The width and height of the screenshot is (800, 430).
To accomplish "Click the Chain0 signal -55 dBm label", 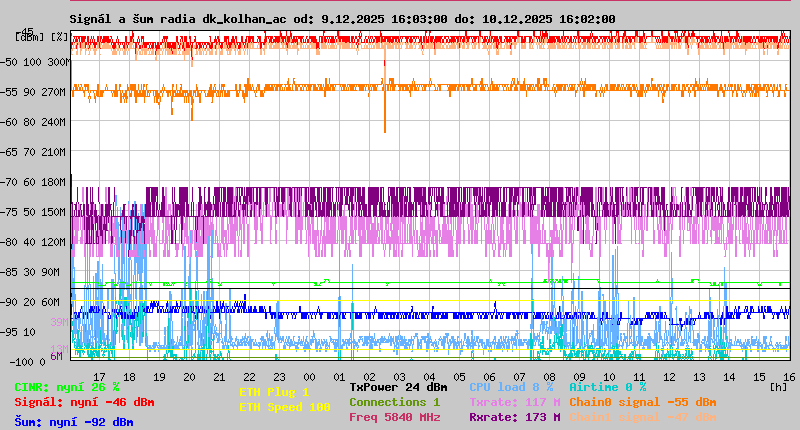I will point(642,402).
